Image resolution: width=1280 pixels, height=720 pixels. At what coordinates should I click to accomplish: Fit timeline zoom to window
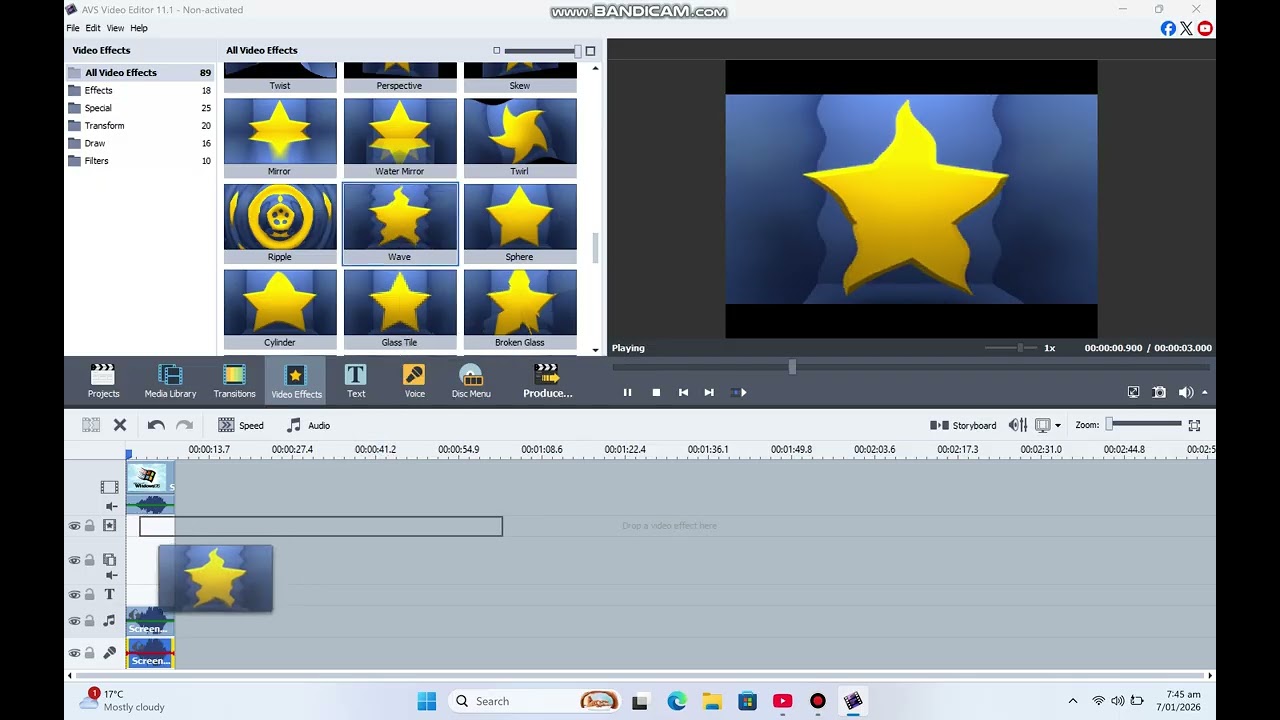[x=1194, y=425]
